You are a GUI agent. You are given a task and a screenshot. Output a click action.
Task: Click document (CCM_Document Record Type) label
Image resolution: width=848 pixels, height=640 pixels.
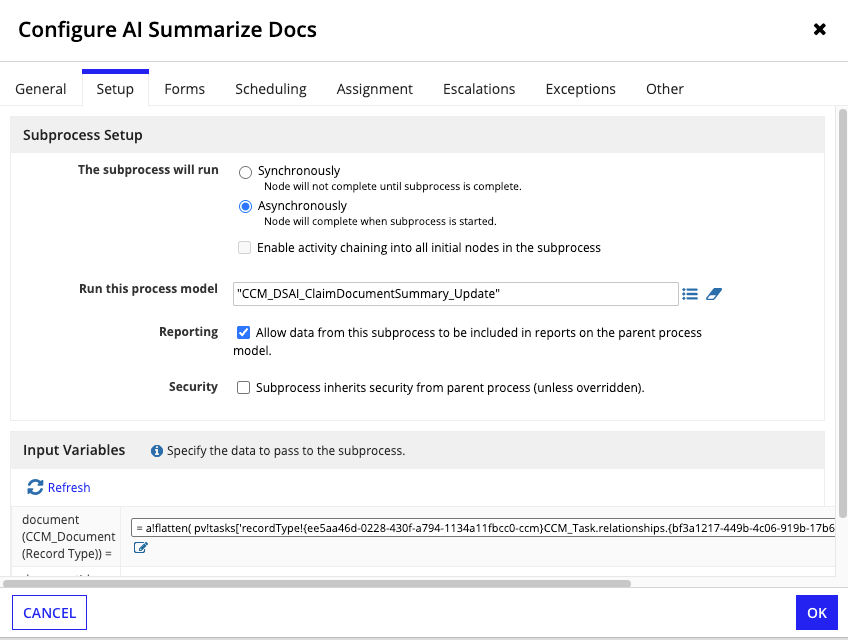click(x=69, y=537)
